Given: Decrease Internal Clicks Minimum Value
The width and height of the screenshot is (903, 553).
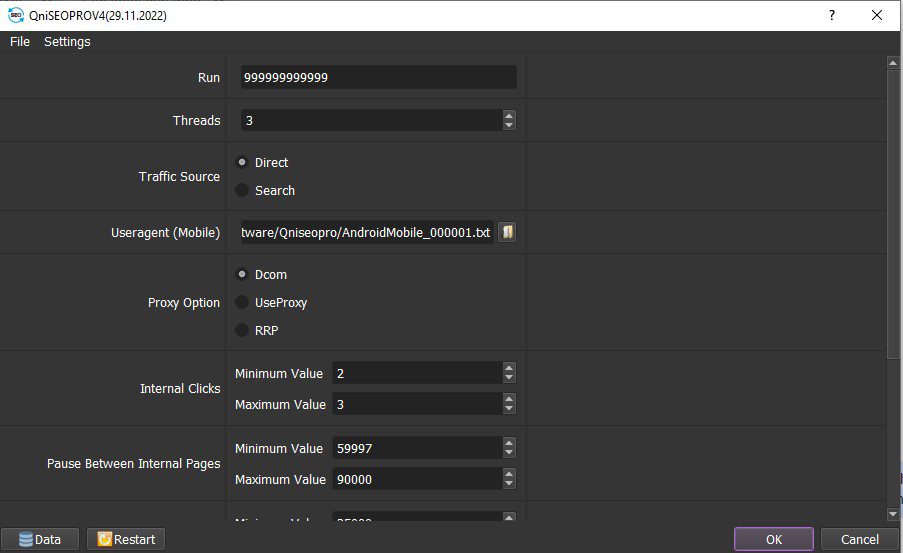Looking at the screenshot, I should tap(509, 378).
